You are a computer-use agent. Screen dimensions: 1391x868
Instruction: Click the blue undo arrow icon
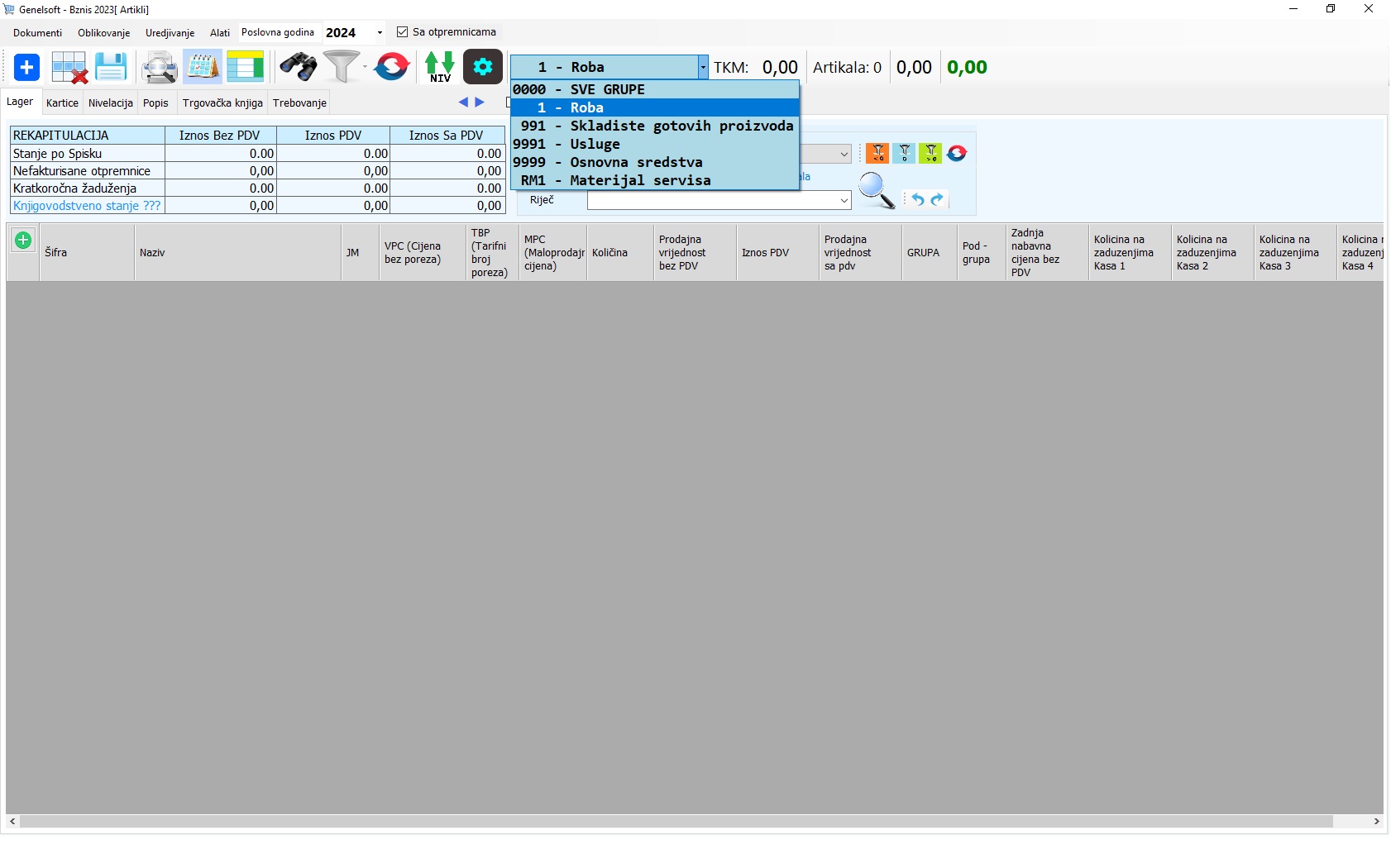(x=918, y=199)
